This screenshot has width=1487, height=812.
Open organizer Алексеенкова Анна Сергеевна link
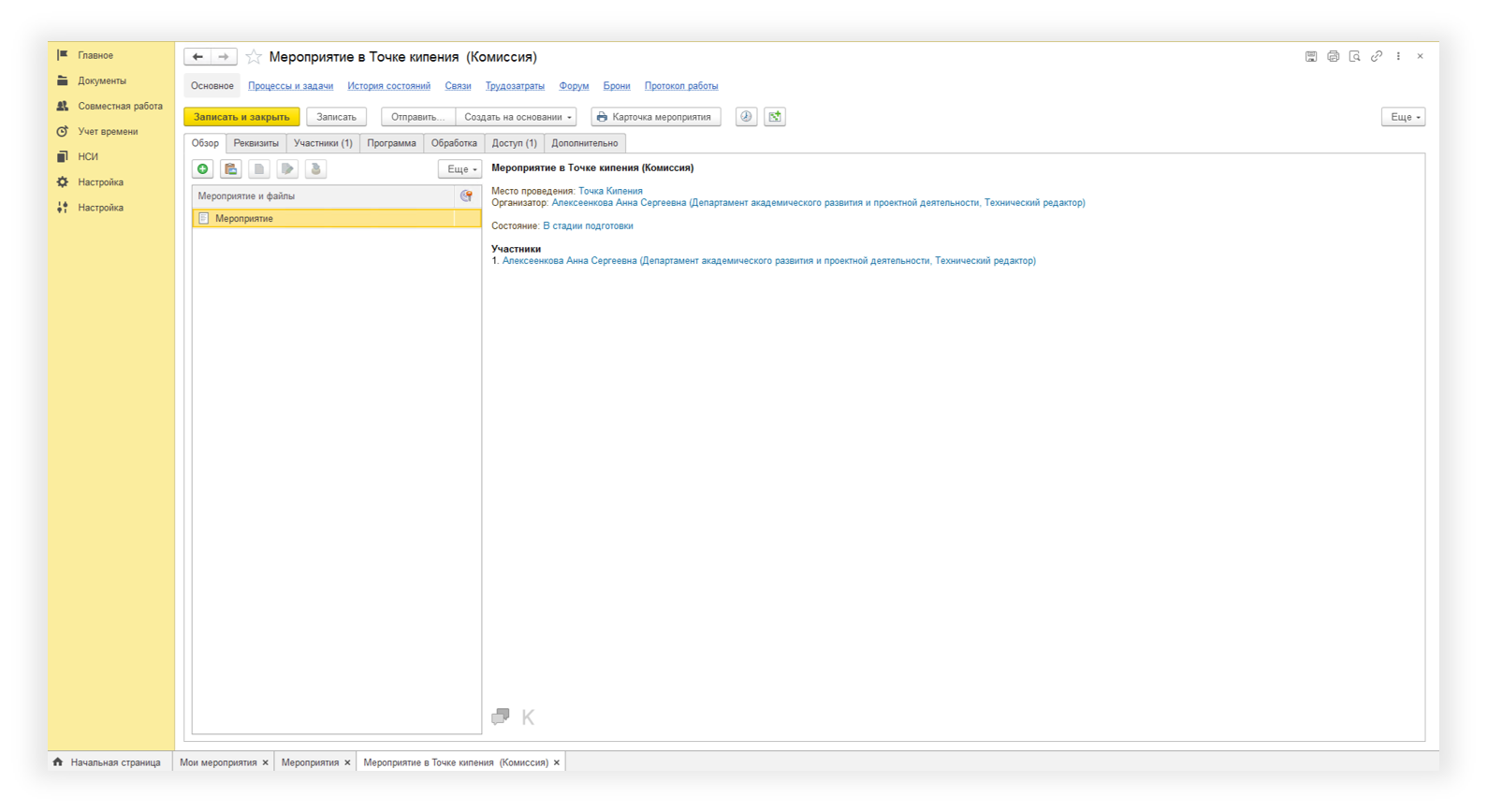click(x=818, y=203)
